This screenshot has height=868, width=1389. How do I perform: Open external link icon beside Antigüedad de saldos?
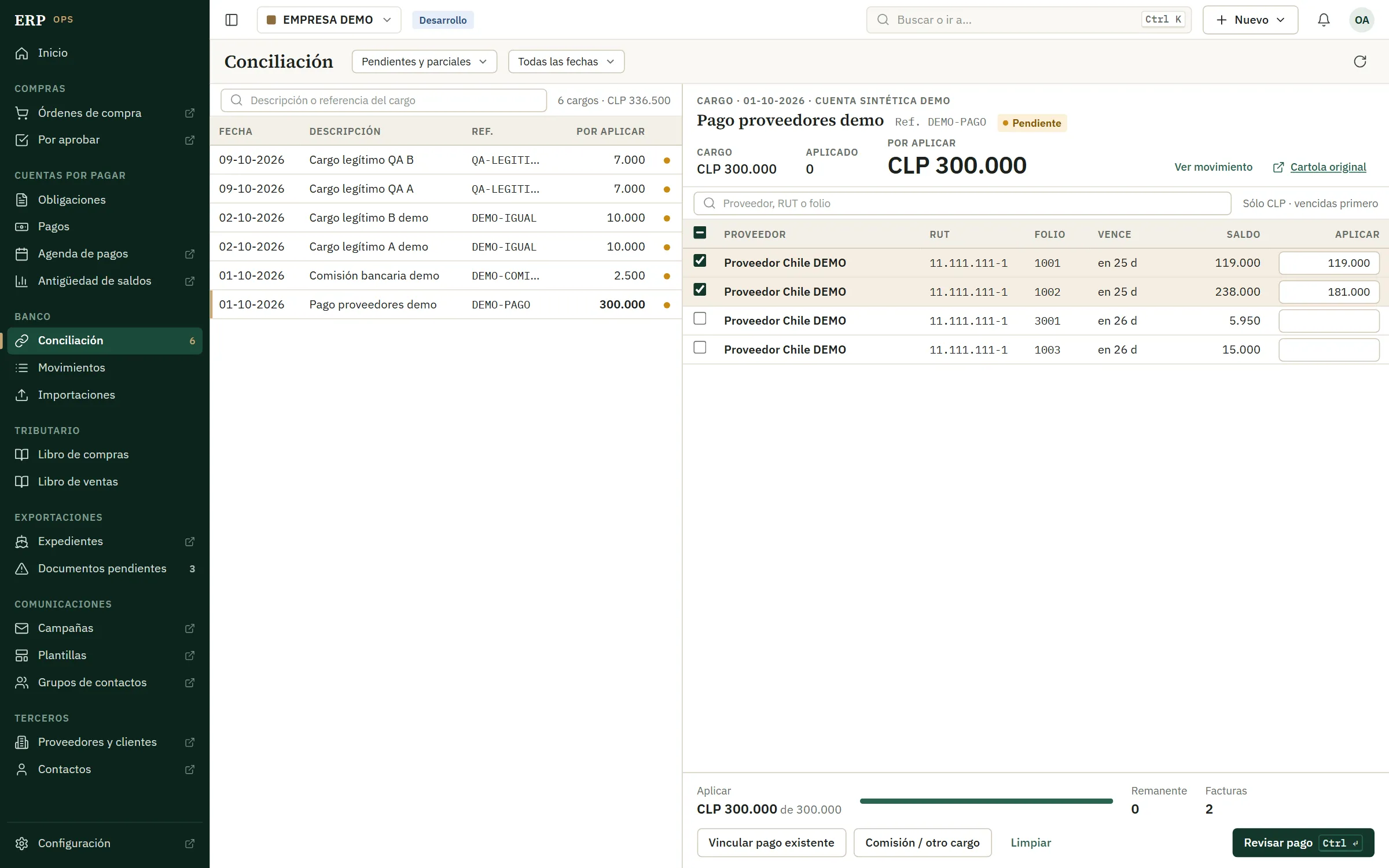[190, 281]
